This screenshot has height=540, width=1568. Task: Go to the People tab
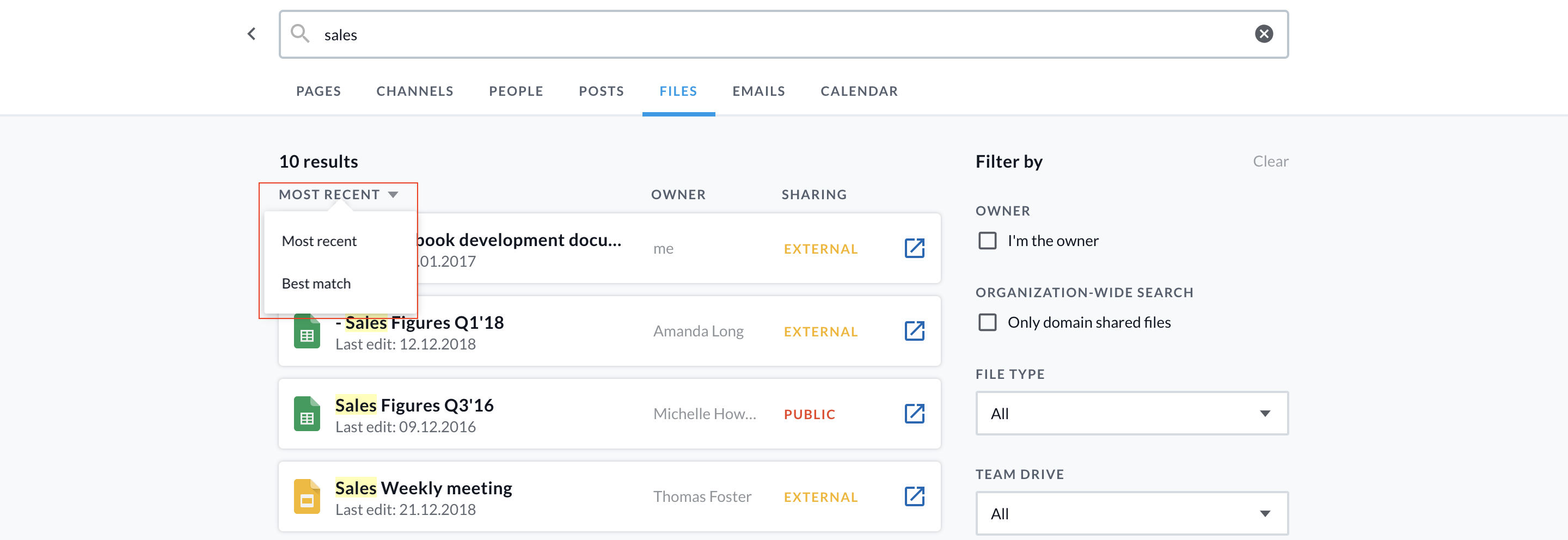(516, 91)
